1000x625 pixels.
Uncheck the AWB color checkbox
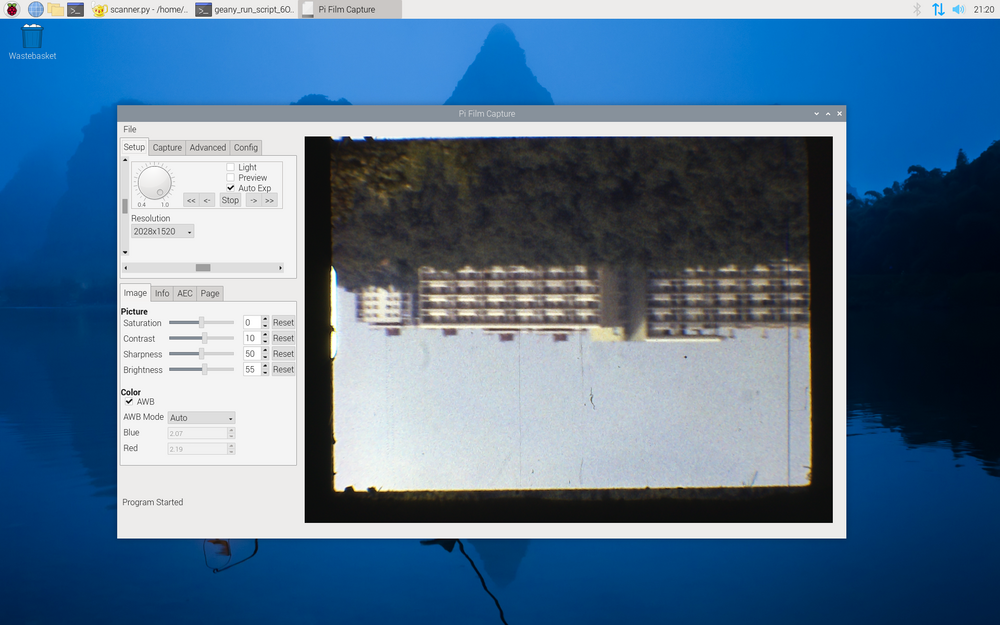(129, 401)
